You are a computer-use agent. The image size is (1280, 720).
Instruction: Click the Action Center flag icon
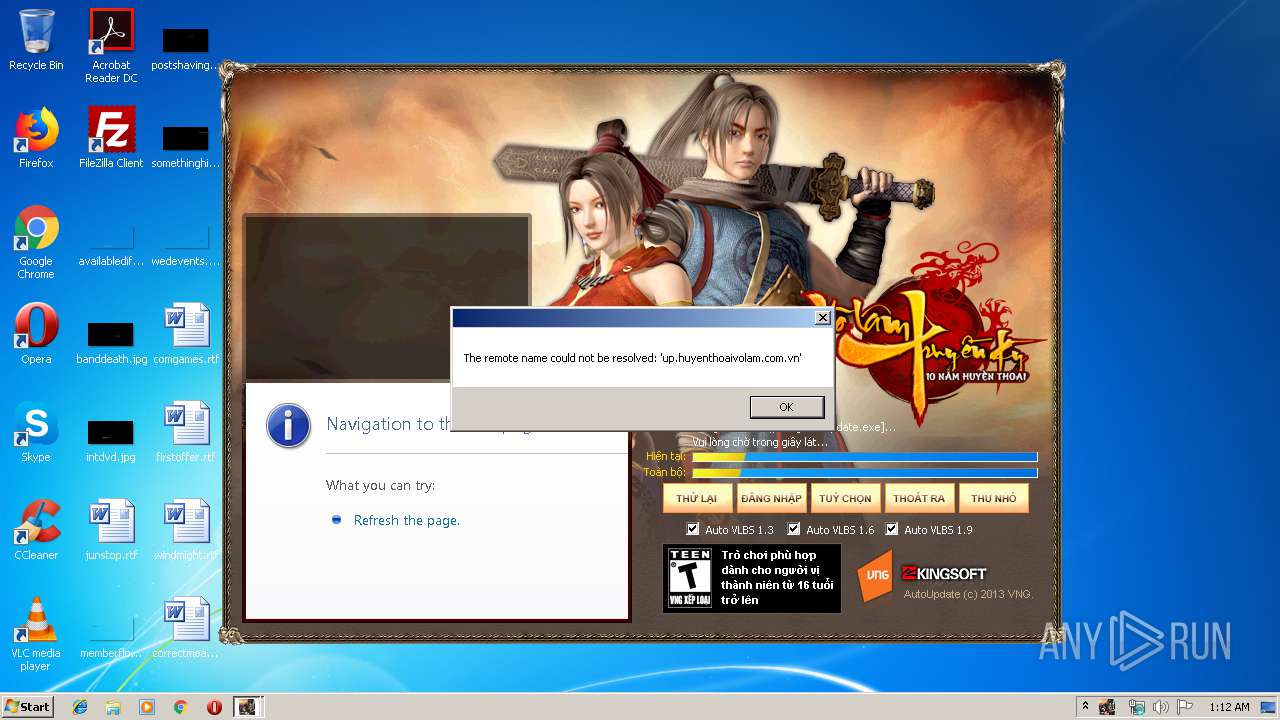coord(1185,707)
